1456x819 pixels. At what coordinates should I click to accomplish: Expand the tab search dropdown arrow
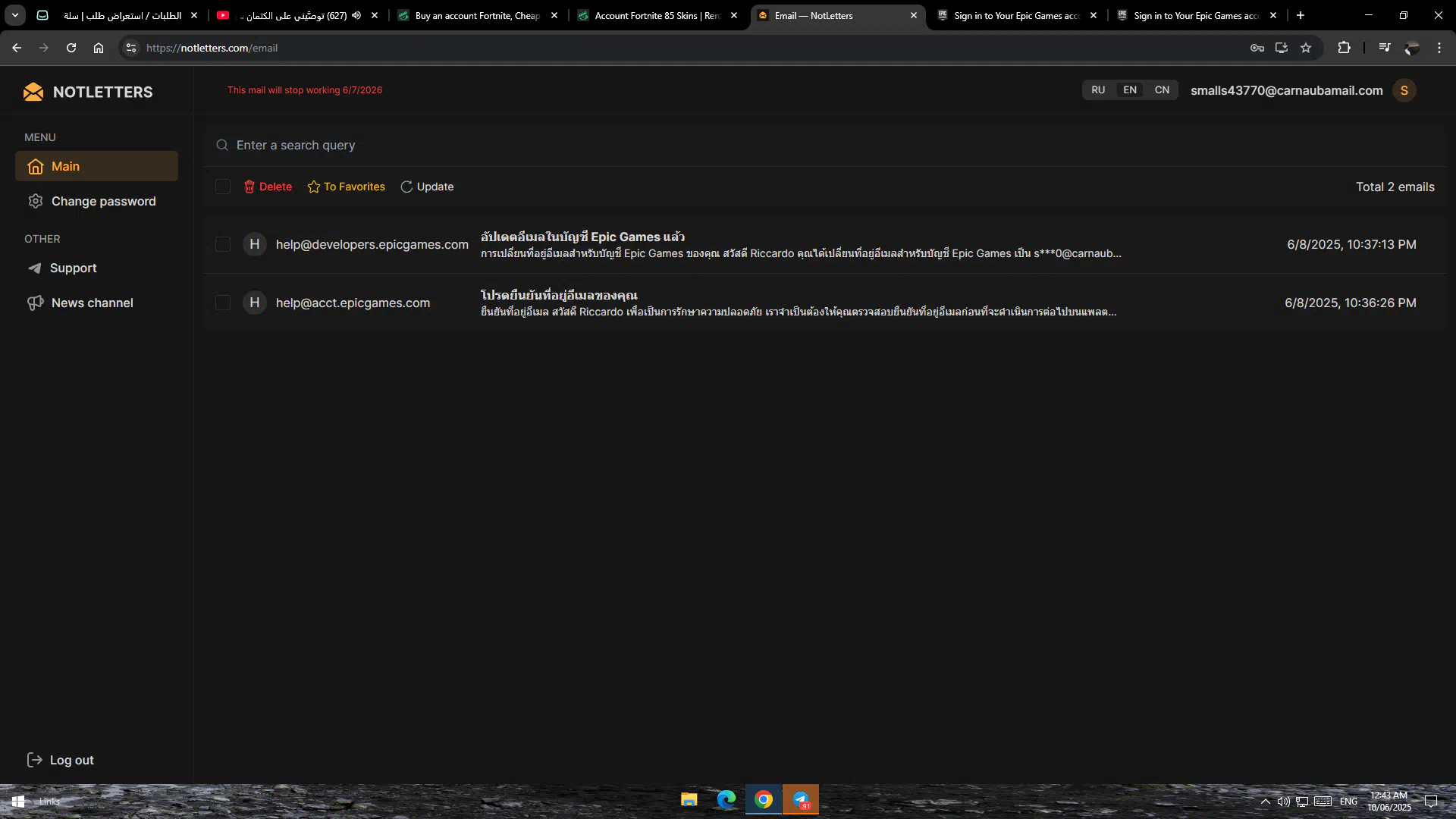[15, 15]
